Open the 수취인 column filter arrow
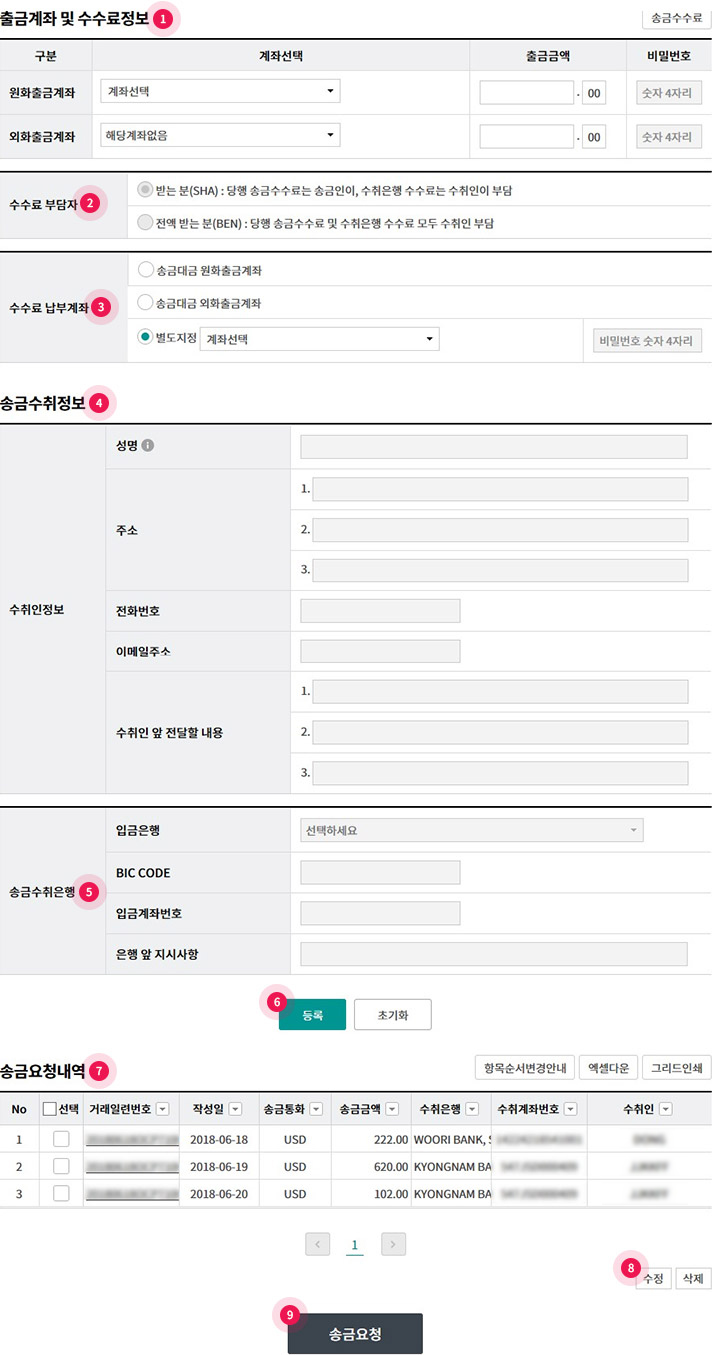Viewport: 712px width, 1355px height. click(665, 1108)
